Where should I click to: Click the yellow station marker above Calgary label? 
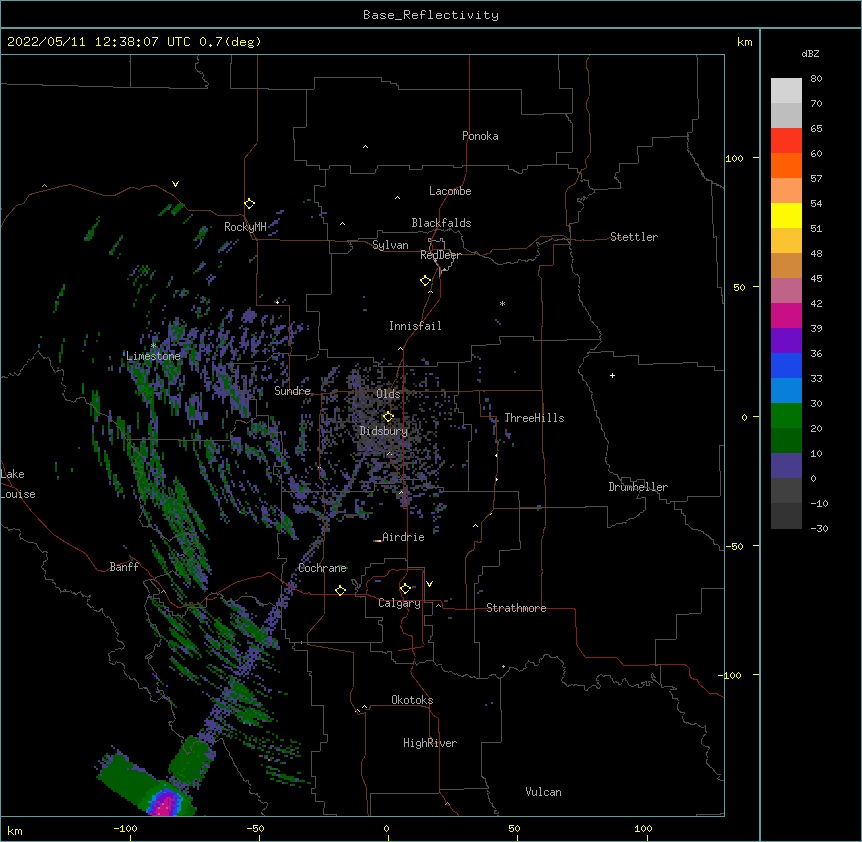pos(405,589)
